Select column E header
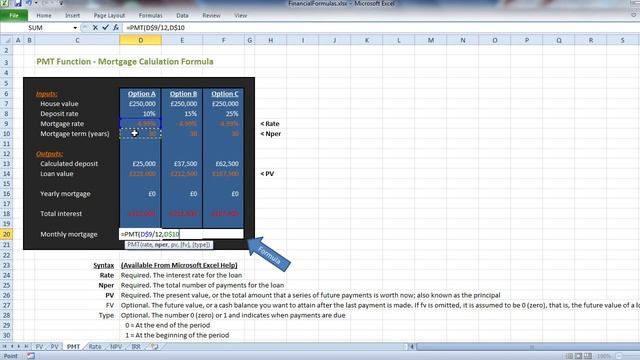The height and width of the screenshot is (360, 640). tap(182, 40)
